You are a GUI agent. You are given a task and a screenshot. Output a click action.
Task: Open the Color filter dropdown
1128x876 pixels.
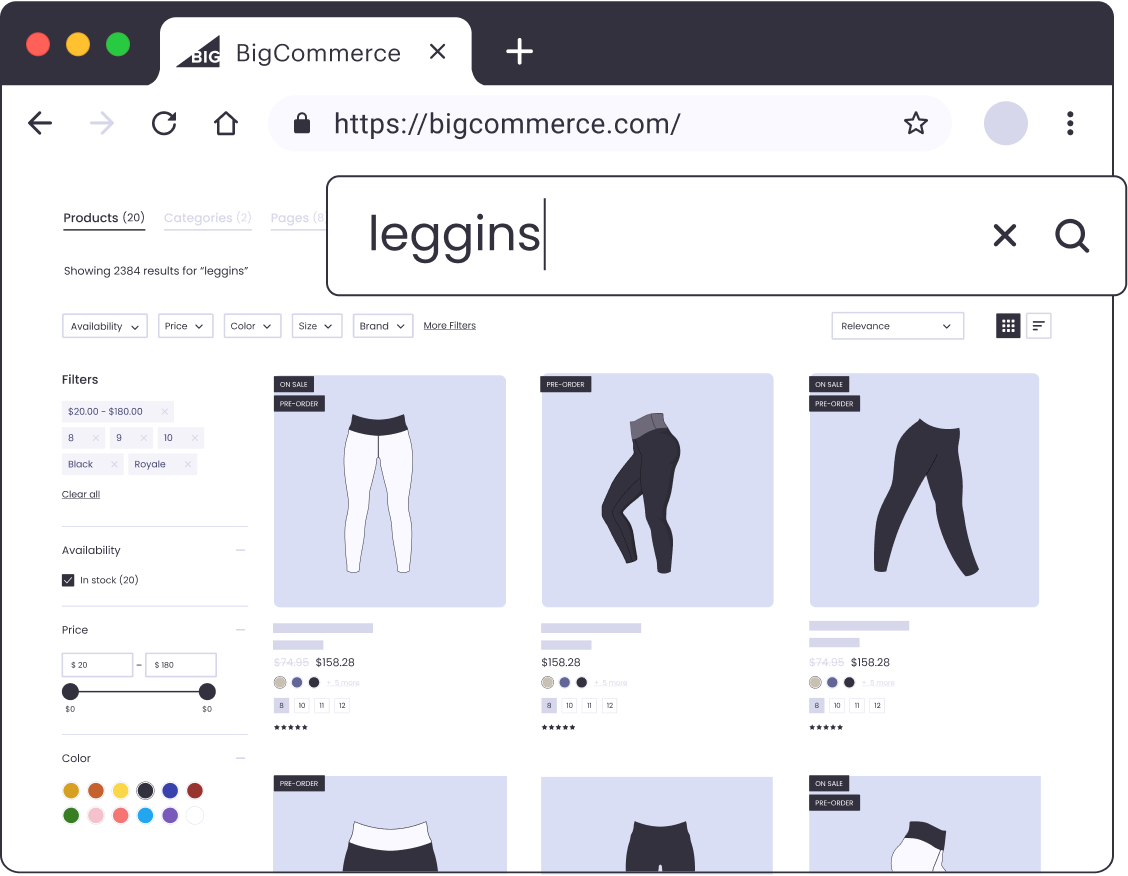tap(252, 326)
